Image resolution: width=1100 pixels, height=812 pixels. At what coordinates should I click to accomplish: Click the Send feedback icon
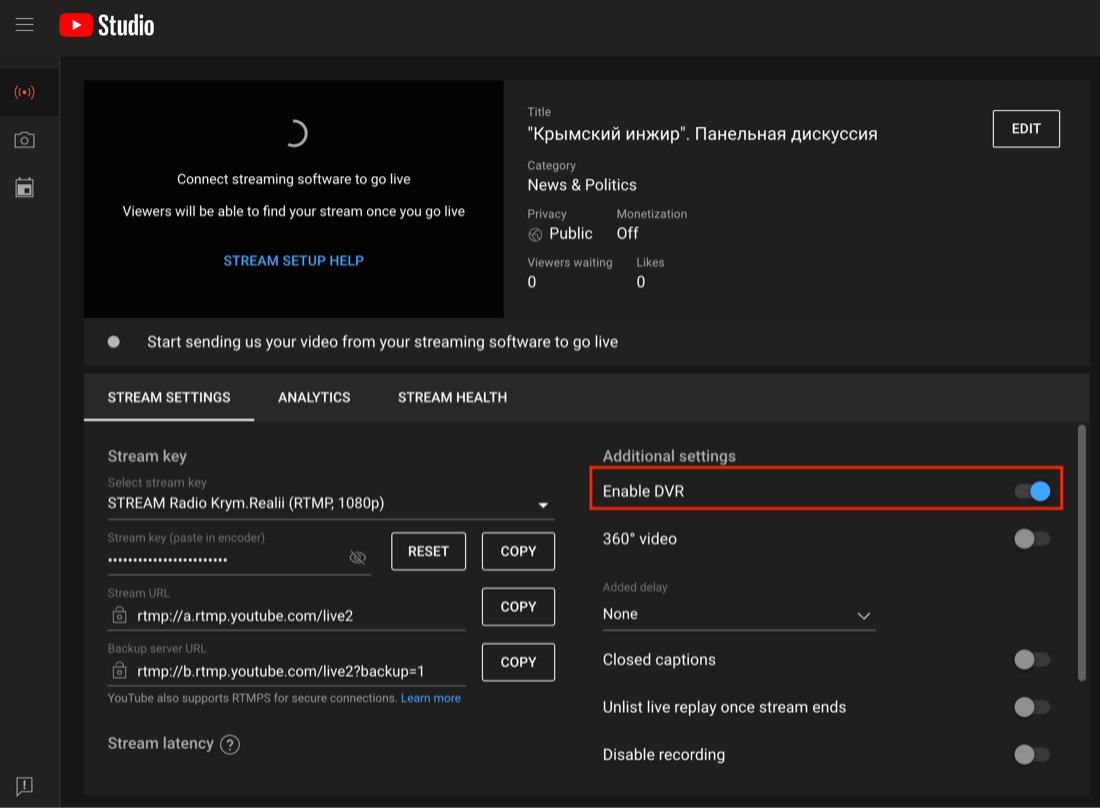point(25,785)
